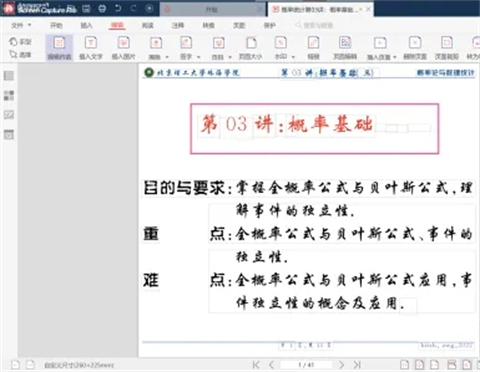
Task: Open the thumbnails panel in left sidebar
Action: (x=9, y=96)
